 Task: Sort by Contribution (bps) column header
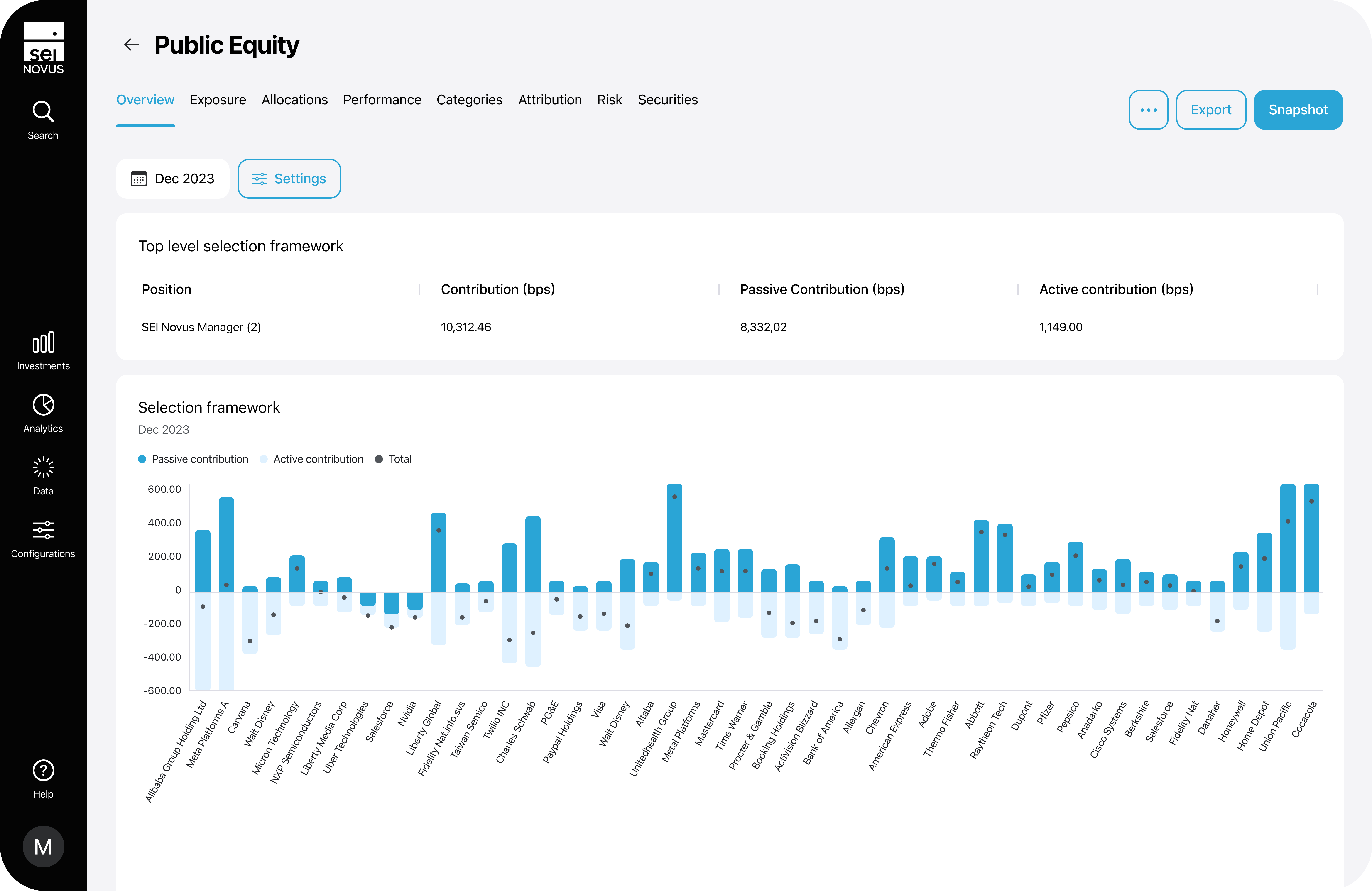click(498, 289)
